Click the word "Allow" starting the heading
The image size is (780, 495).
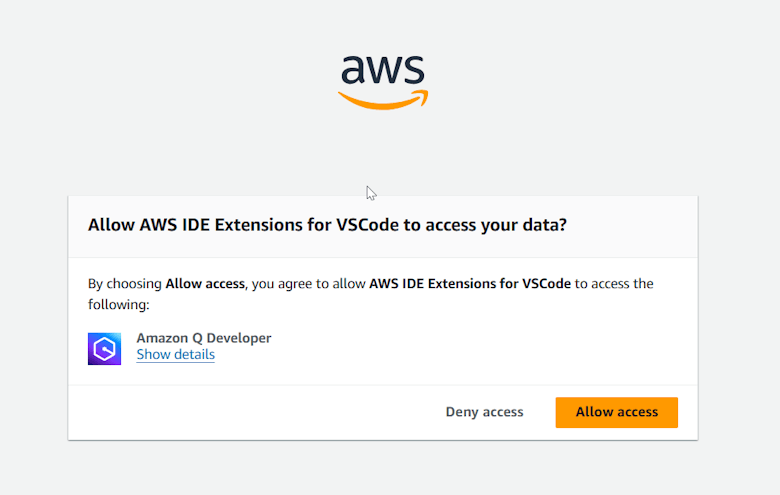click(x=109, y=225)
